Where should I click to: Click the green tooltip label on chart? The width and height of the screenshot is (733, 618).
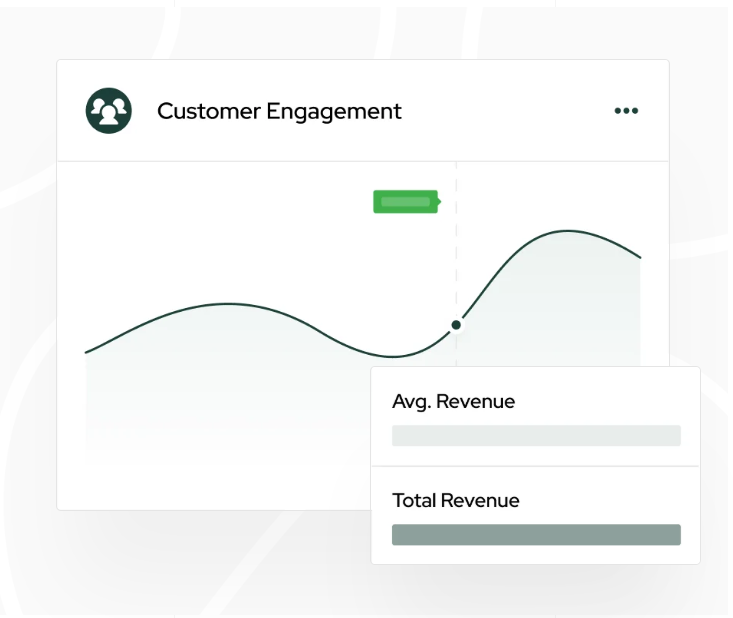405,202
